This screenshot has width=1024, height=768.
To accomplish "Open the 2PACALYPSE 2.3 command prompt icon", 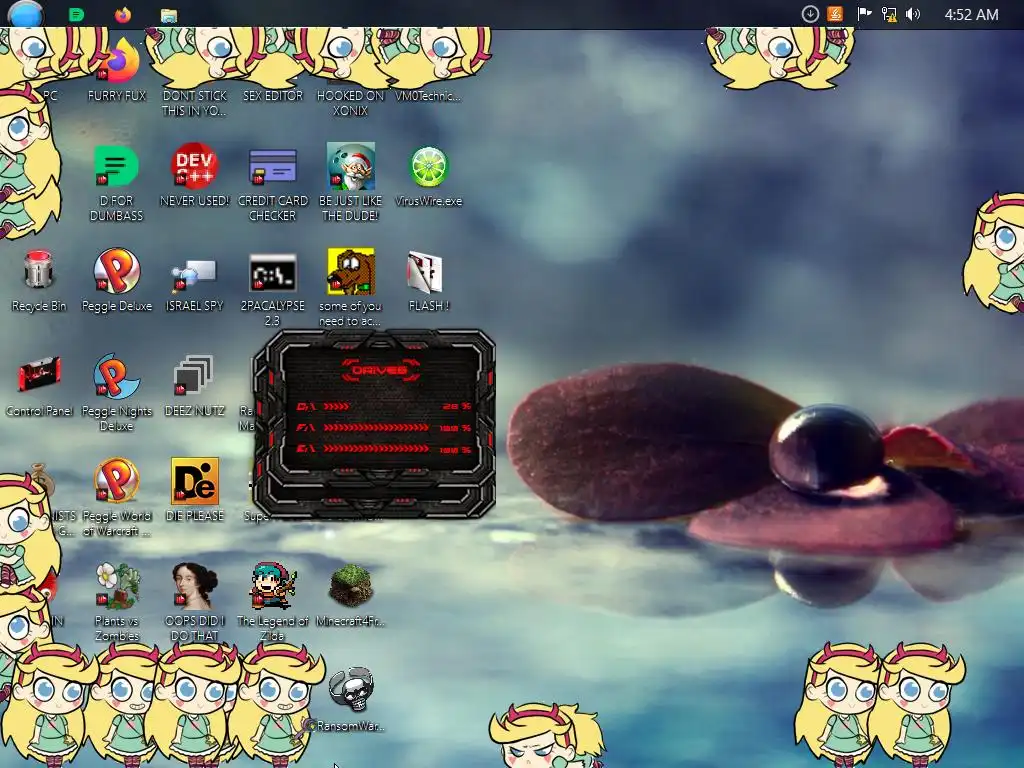I will click(x=272, y=273).
